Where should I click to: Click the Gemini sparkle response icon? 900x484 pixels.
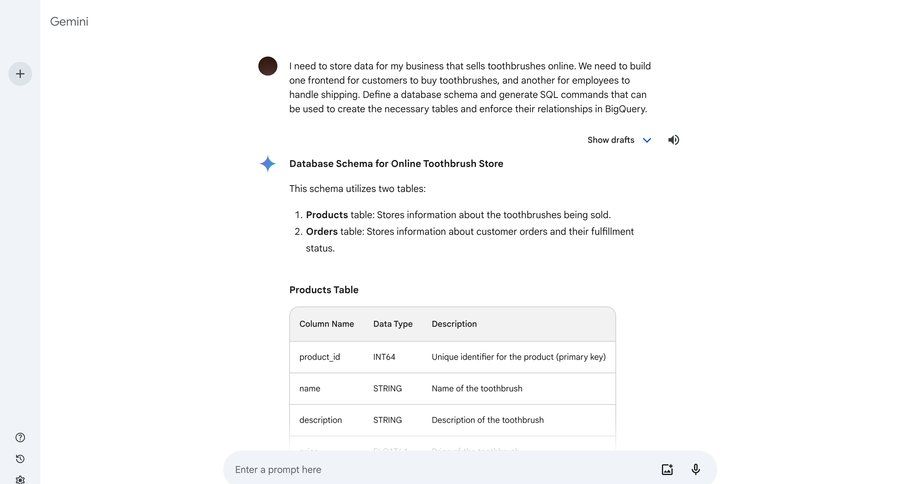267,164
